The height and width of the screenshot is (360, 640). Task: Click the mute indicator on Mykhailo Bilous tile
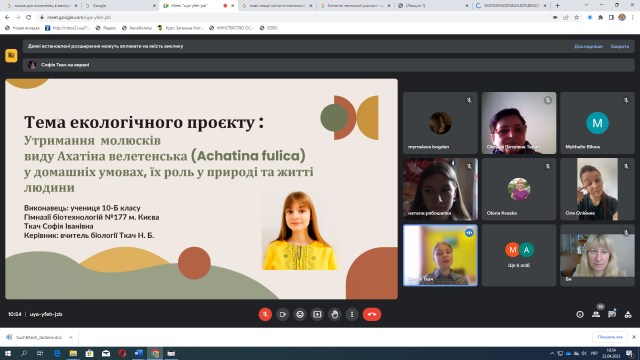pos(626,100)
